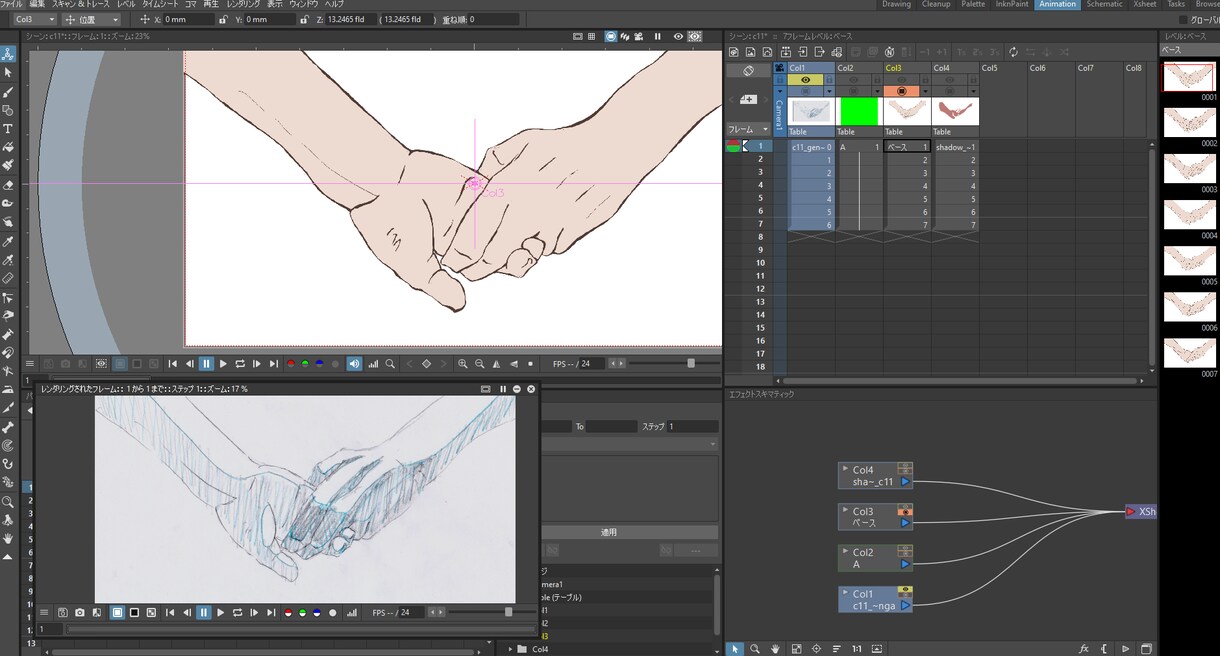Open viewer bar hamburger options menu

coord(31,364)
